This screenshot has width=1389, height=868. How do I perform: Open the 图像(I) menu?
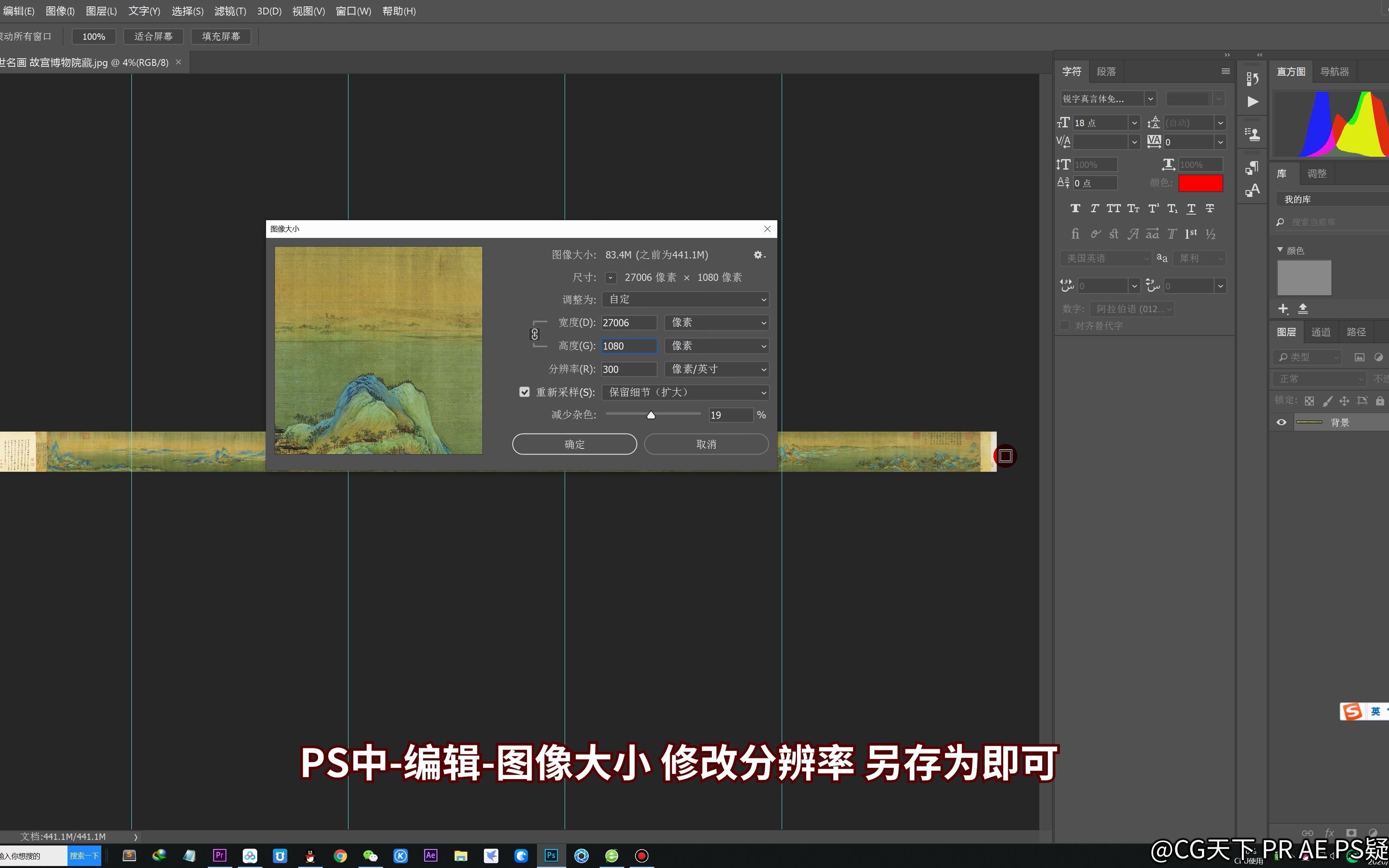click(x=60, y=11)
